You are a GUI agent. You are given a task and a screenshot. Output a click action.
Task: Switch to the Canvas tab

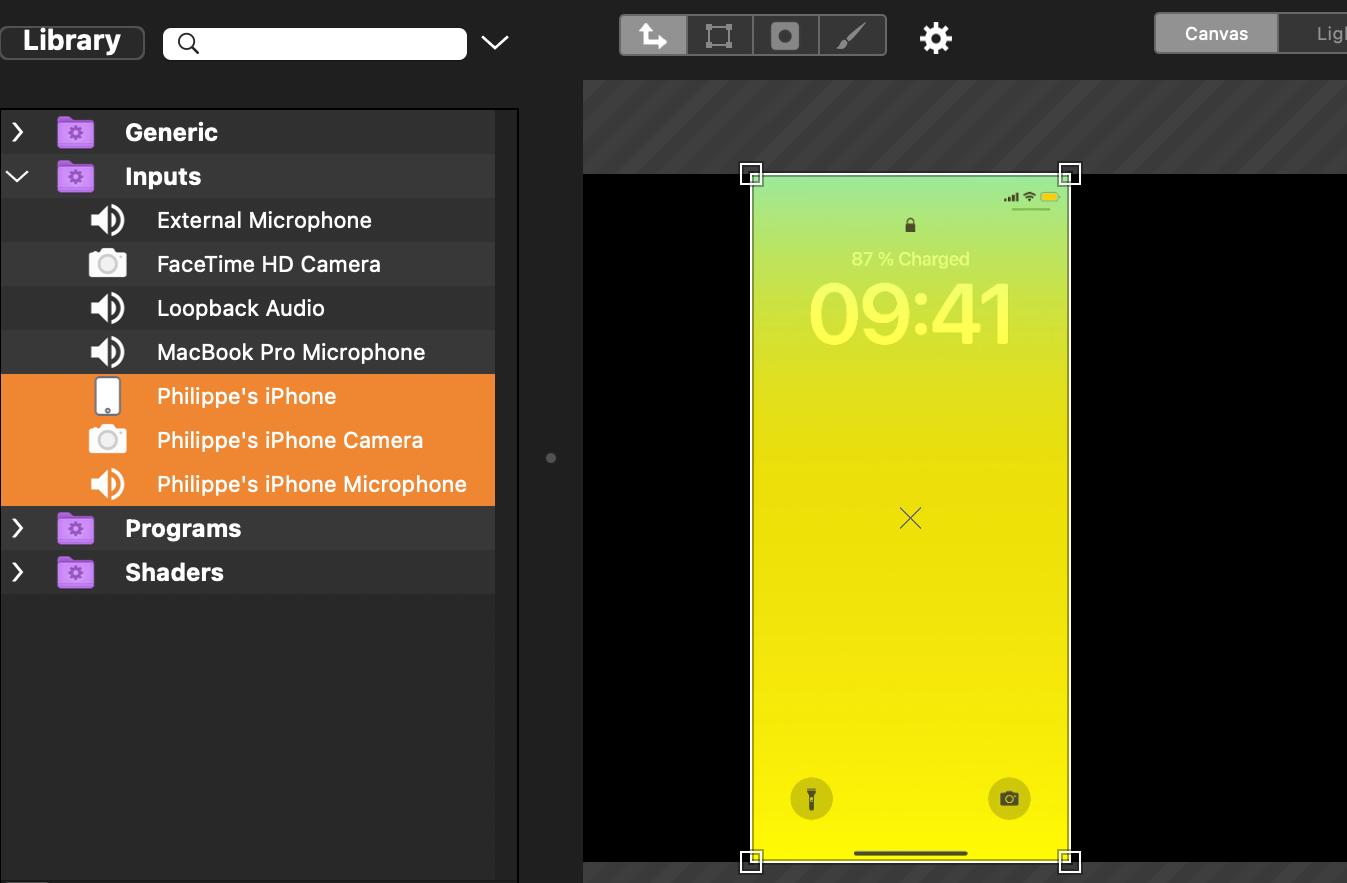1215,34
